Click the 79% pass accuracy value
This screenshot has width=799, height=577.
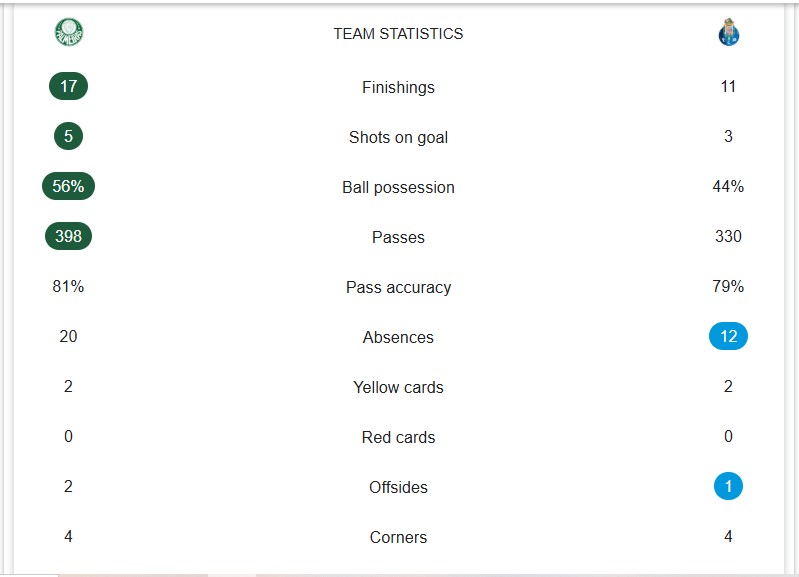pos(728,287)
